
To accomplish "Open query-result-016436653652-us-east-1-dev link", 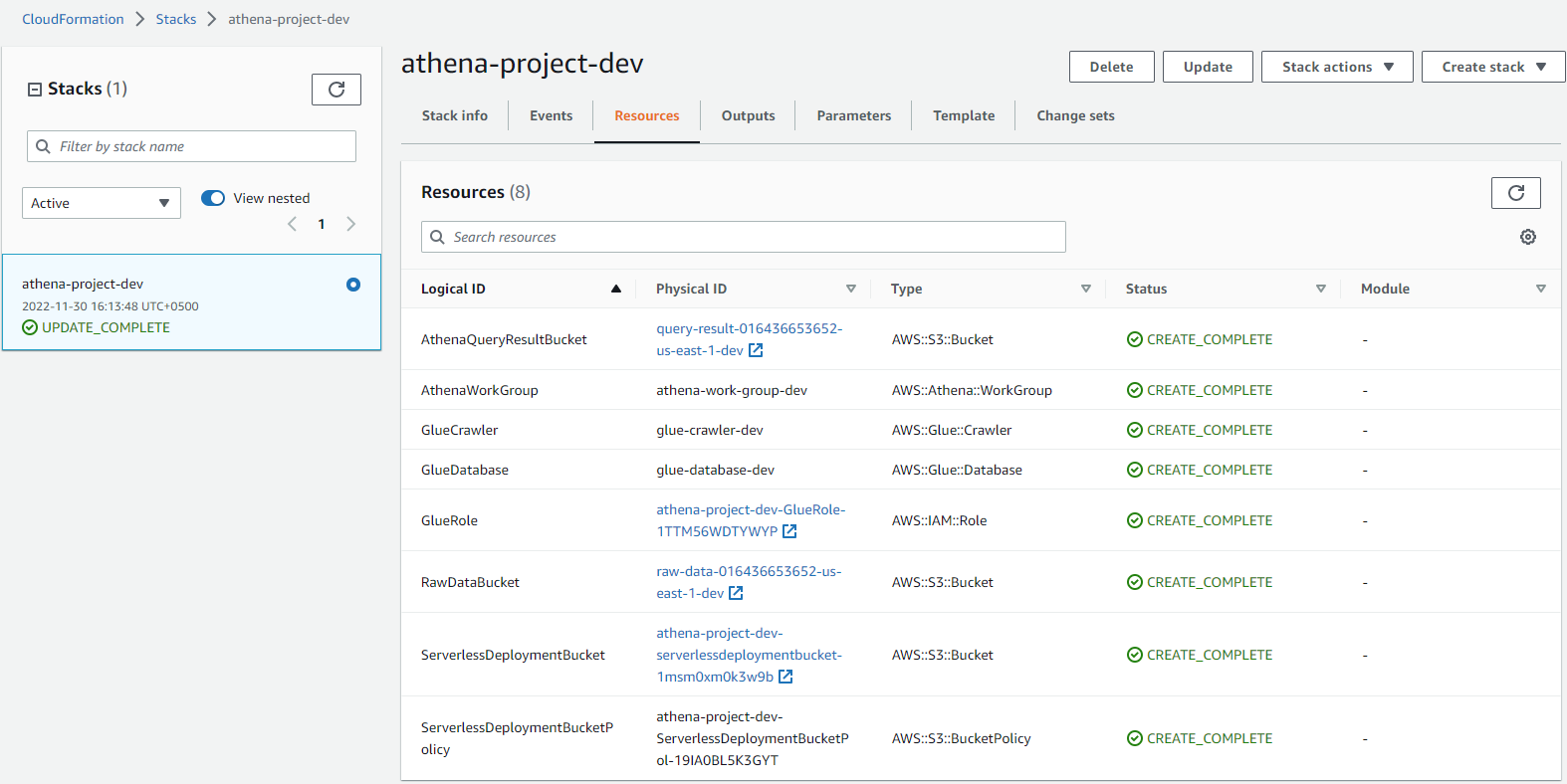I will (749, 339).
